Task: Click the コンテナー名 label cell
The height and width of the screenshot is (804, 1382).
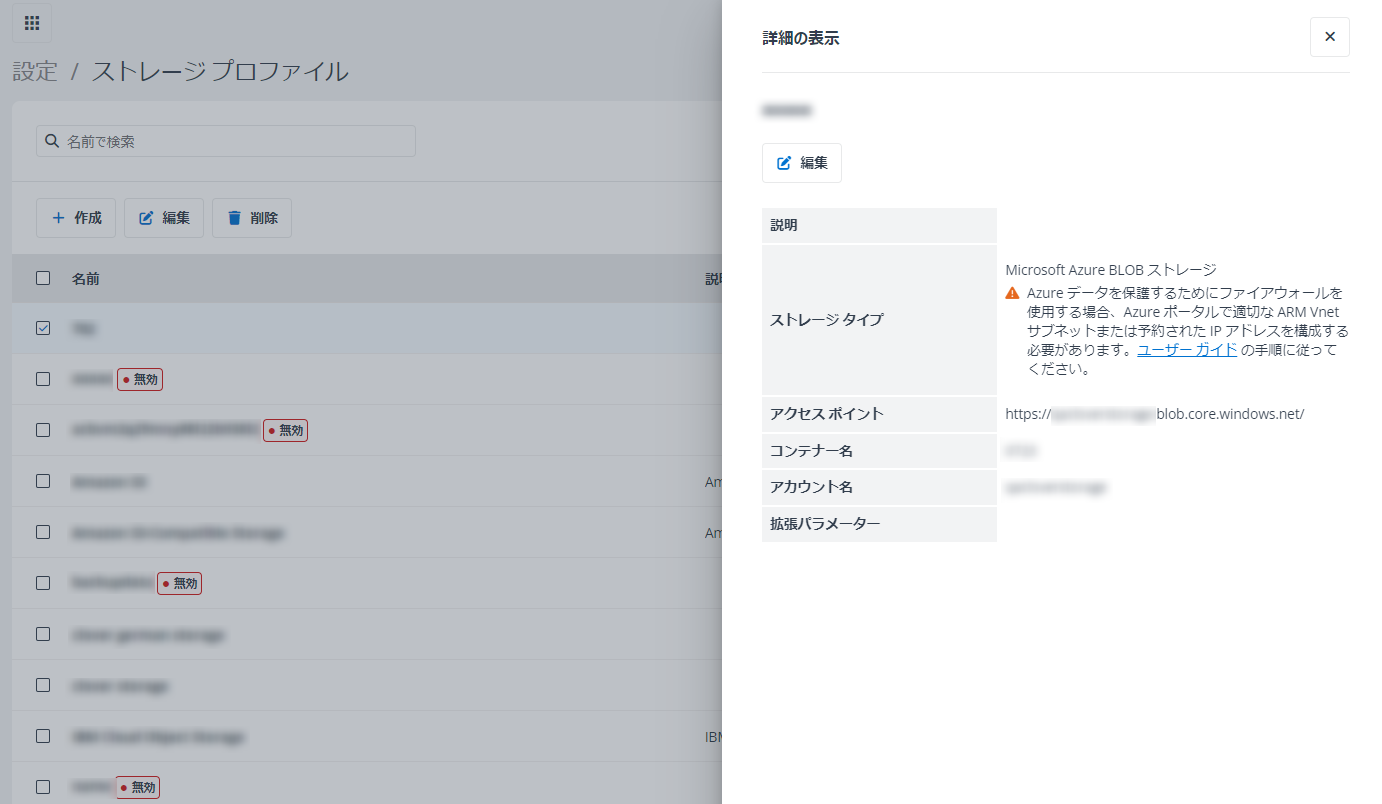Action: click(879, 451)
